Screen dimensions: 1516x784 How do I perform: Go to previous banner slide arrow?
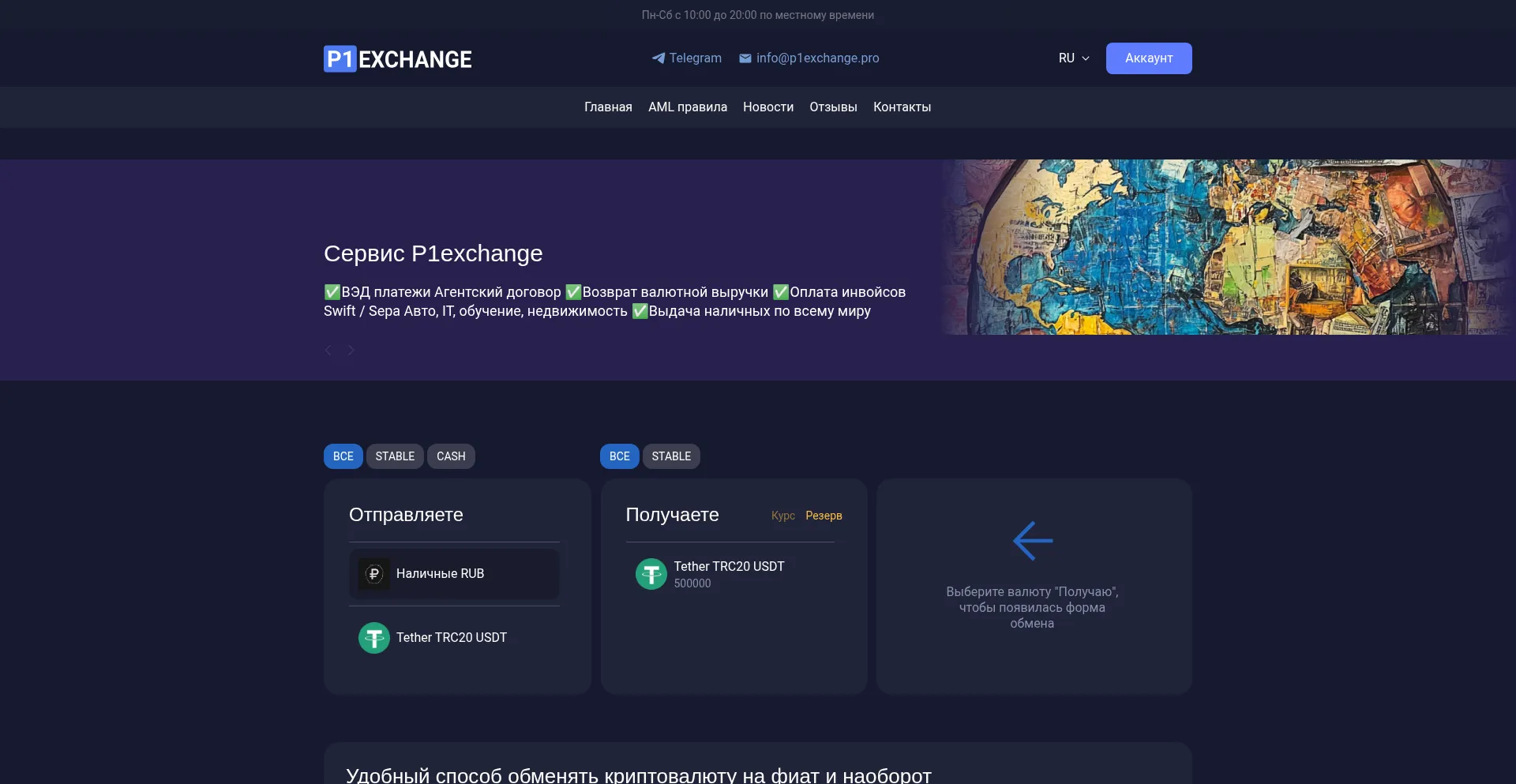point(328,350)
